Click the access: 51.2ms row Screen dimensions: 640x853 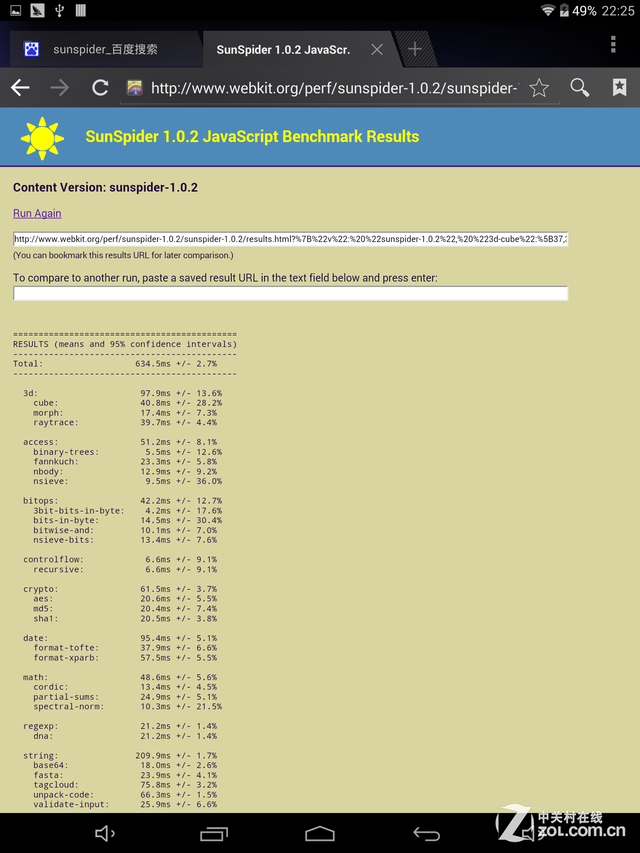click(120, 442)
